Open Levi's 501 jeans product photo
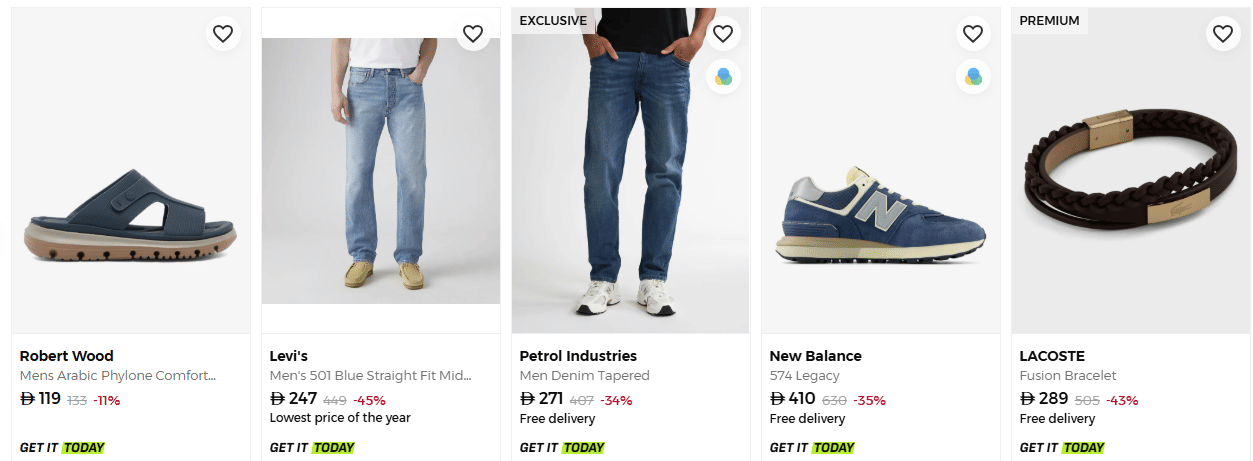 pyautogui.click(x=381, y=170)
